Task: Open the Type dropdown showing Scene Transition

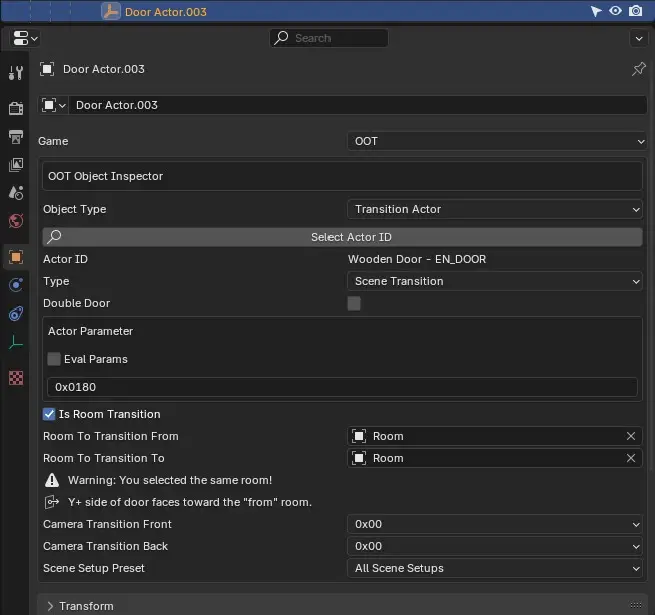Action: 495,281
